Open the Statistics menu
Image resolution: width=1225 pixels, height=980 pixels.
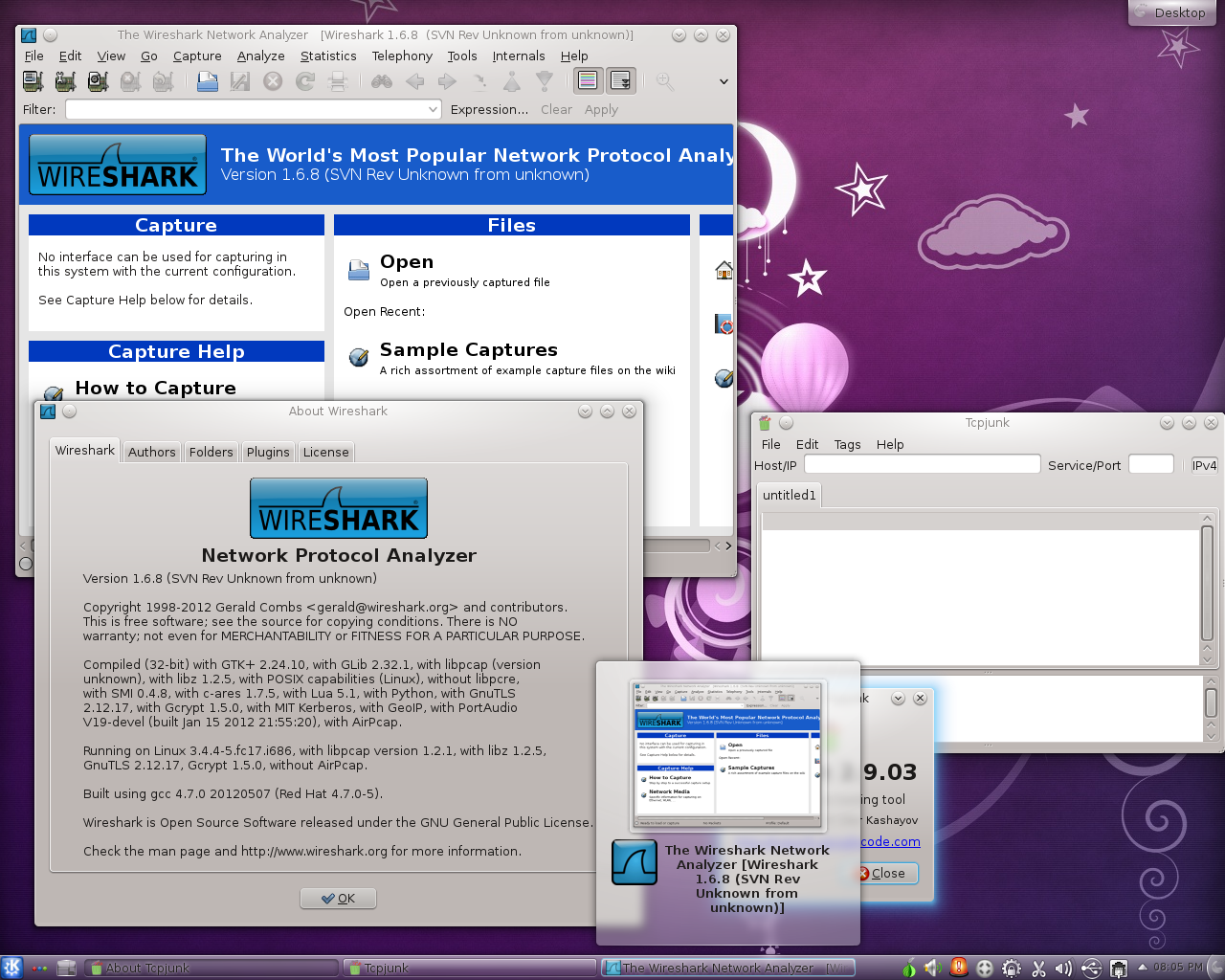click(328, 56)
